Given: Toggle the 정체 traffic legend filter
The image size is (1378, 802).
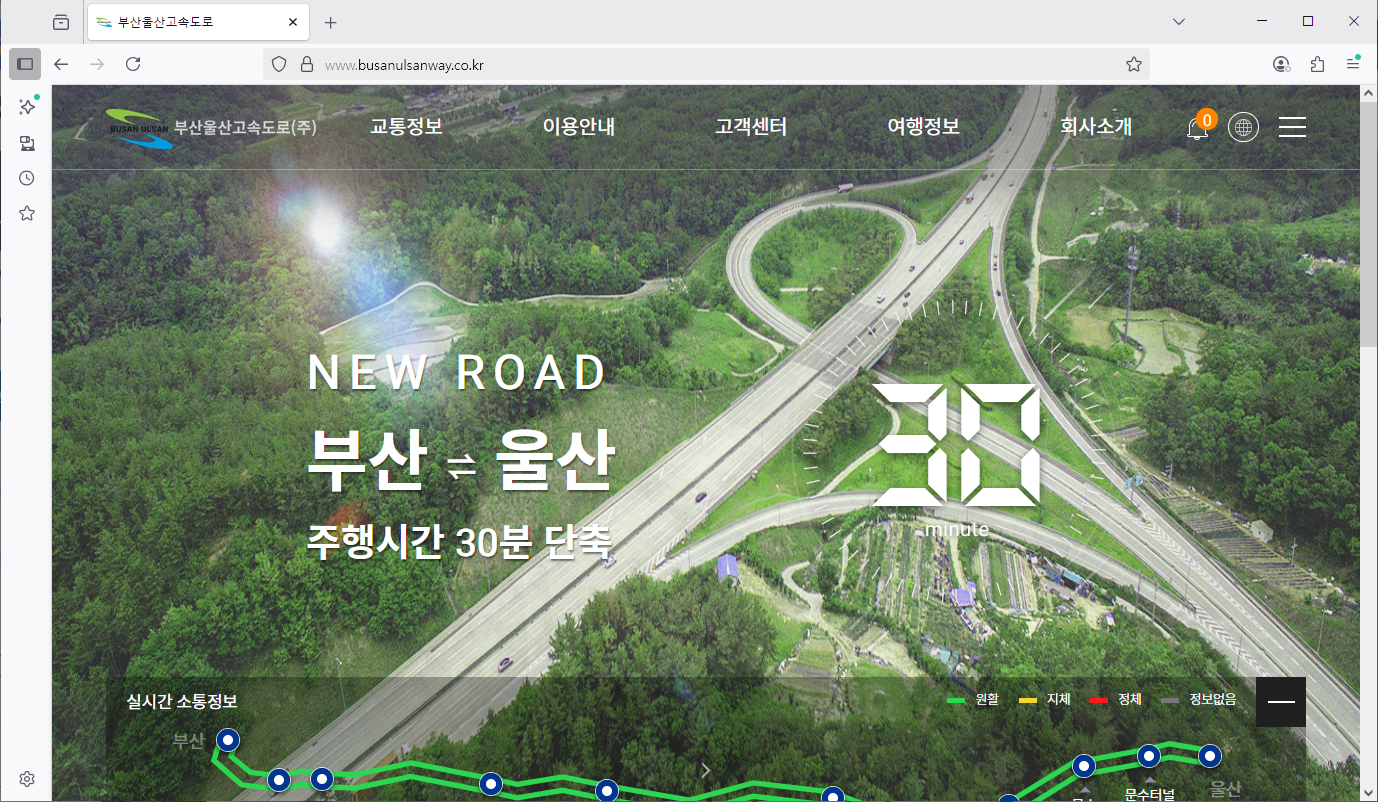Looking at the screenshot, I should click(x=1119, y=699).
